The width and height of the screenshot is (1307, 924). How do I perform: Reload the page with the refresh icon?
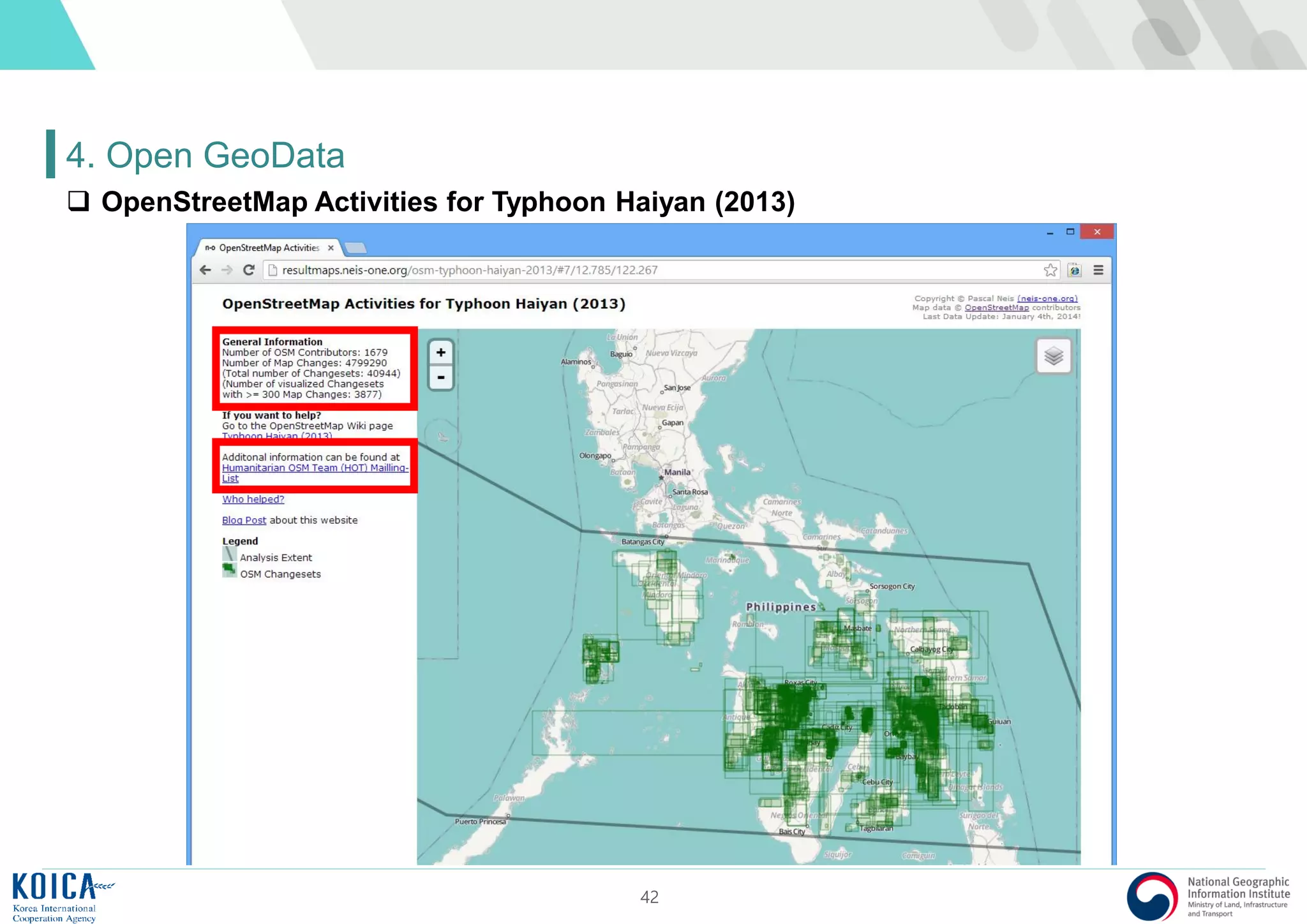[249, 270]
